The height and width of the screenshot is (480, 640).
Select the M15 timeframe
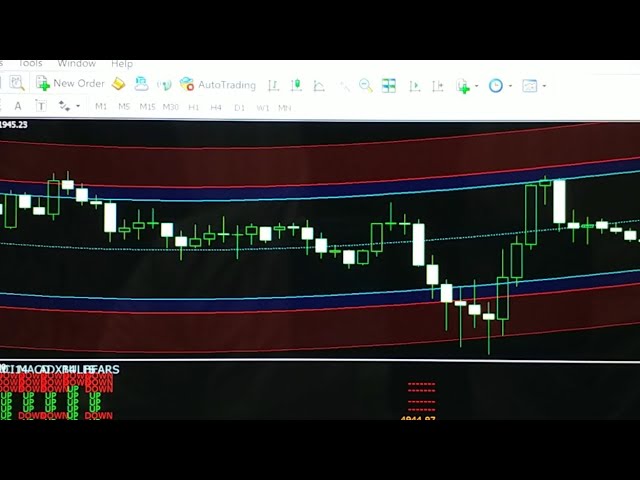pyautogui.click(x=147, y=107)
